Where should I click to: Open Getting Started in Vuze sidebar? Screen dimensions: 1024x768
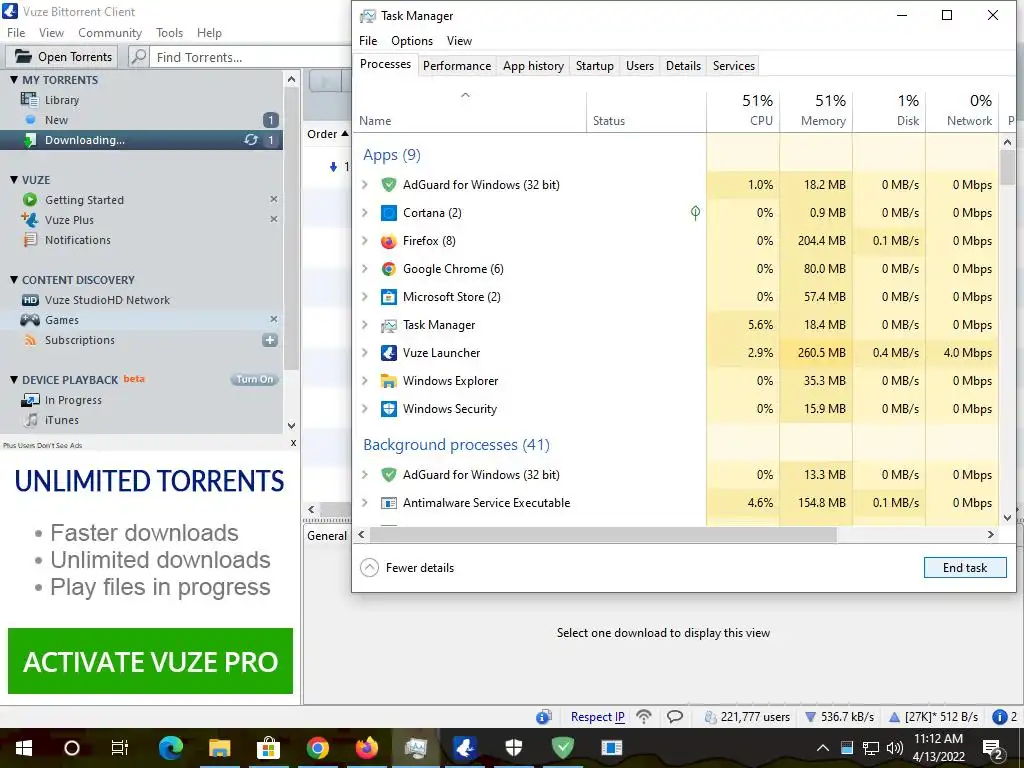[x=84, y=200]
